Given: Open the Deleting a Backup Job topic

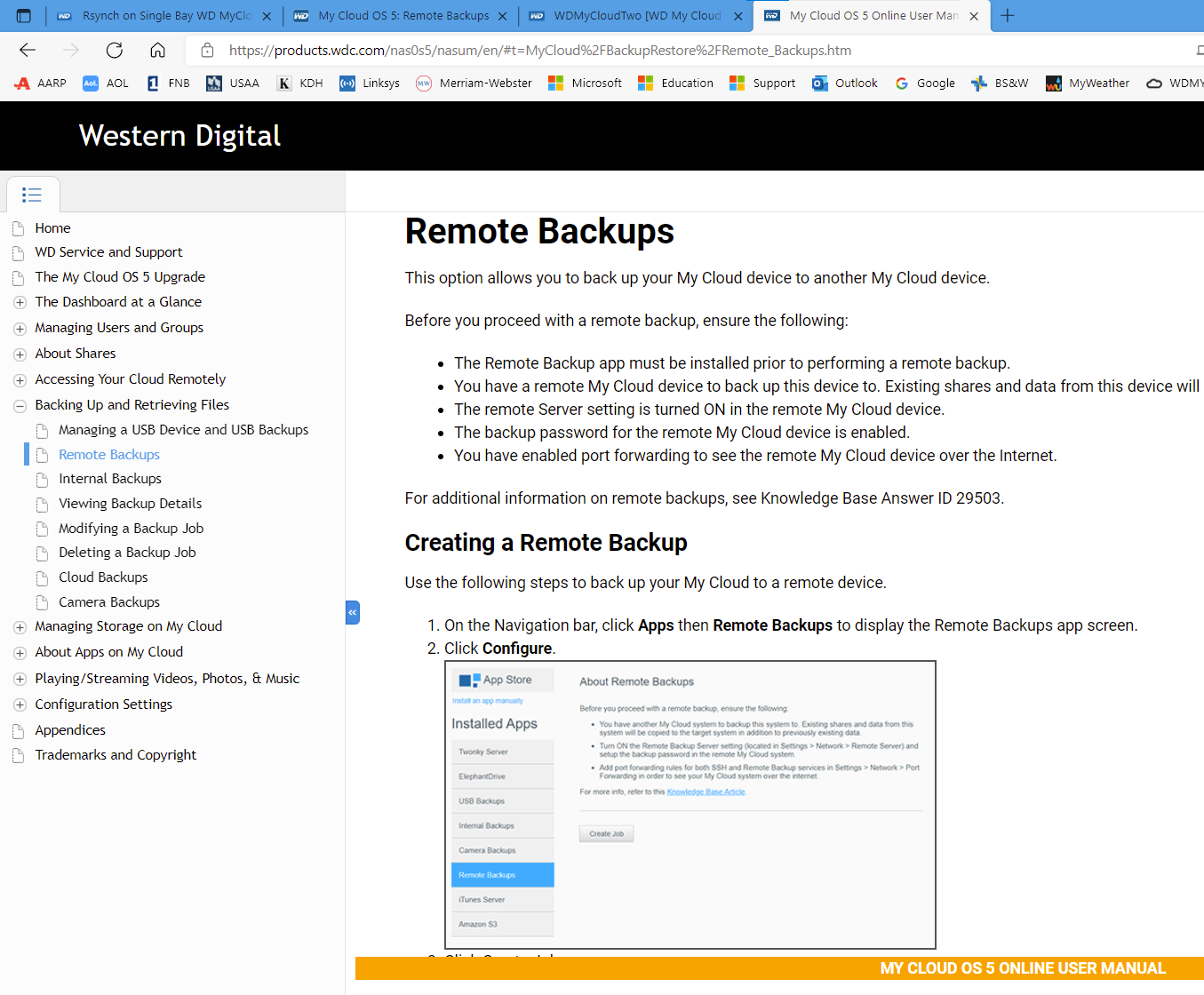Looking at the screenshot, I should (127, 553).
